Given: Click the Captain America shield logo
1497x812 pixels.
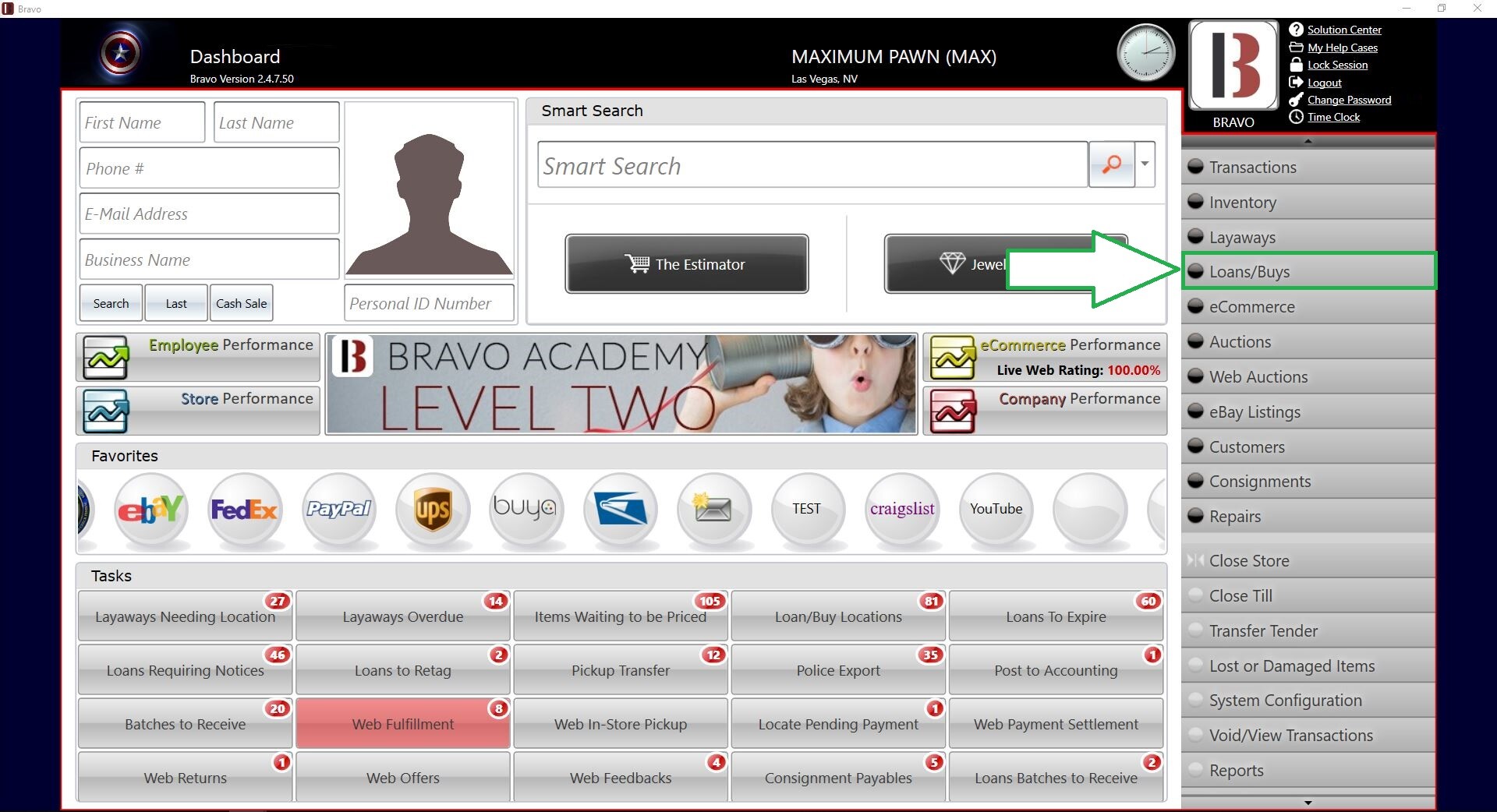Looking at the screenshot, I should (120, 54).
